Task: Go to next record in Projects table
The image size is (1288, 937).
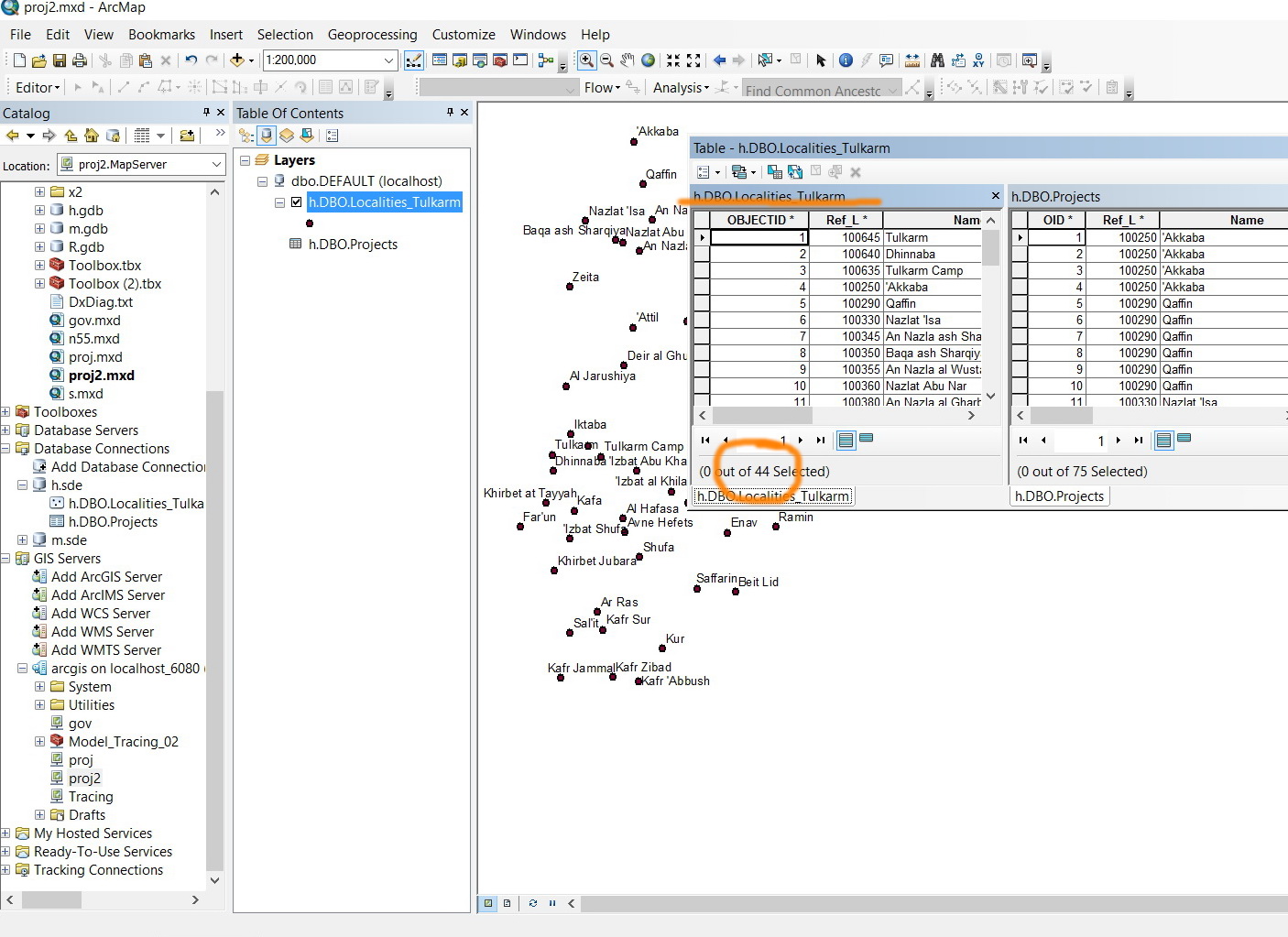Action: click(1119, 441)
